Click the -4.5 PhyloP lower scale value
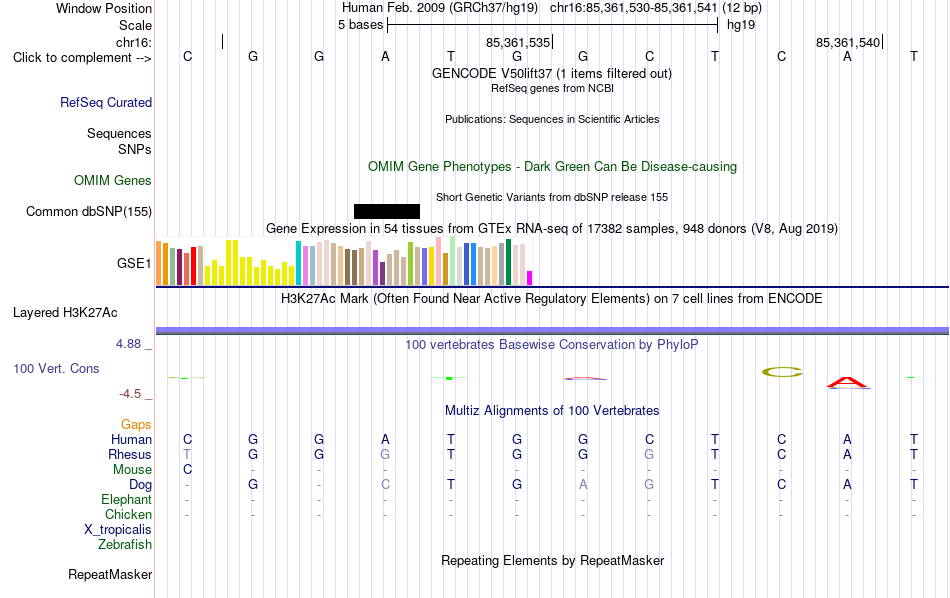 [x=130, y=394]
